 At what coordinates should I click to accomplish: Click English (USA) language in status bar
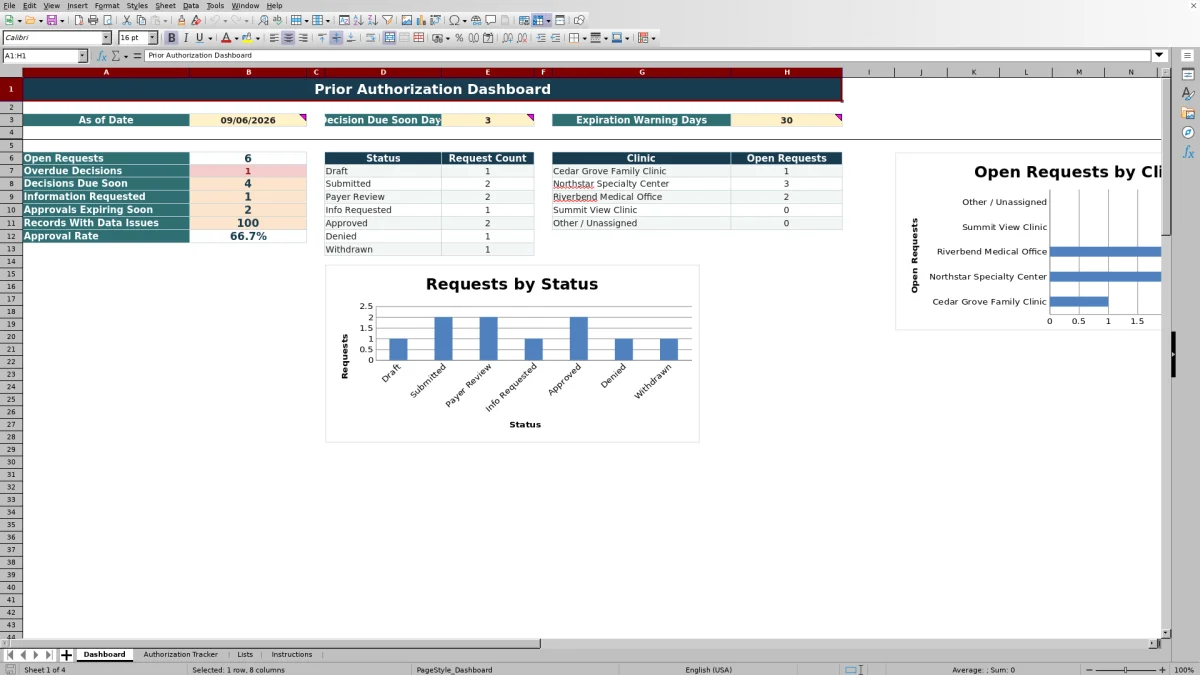tap(708, 670)
